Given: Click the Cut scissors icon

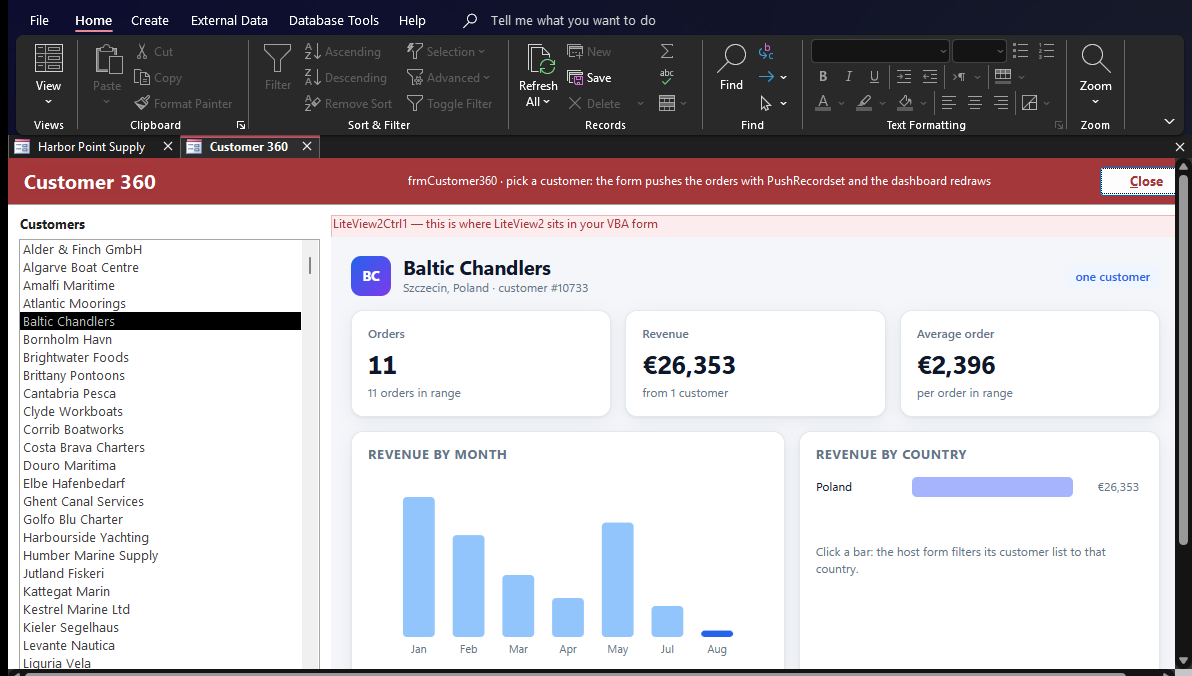Looking at the screenshot, I should 142,52.
